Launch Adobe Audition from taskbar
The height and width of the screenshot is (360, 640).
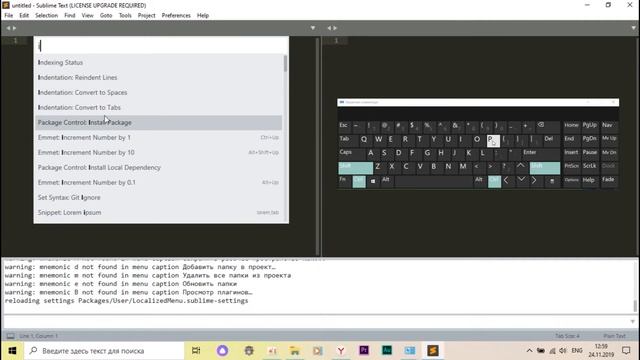pos(387,351)
